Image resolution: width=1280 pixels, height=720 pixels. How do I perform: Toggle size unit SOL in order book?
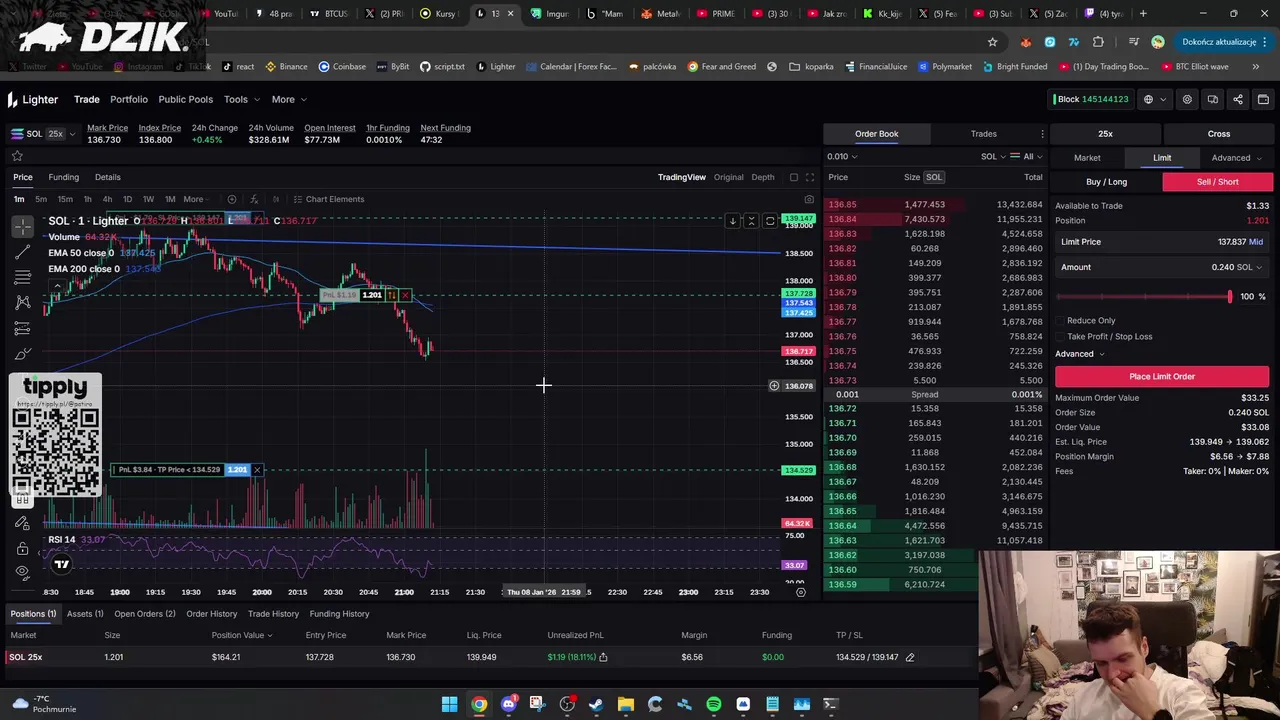[x=934, y=177]
